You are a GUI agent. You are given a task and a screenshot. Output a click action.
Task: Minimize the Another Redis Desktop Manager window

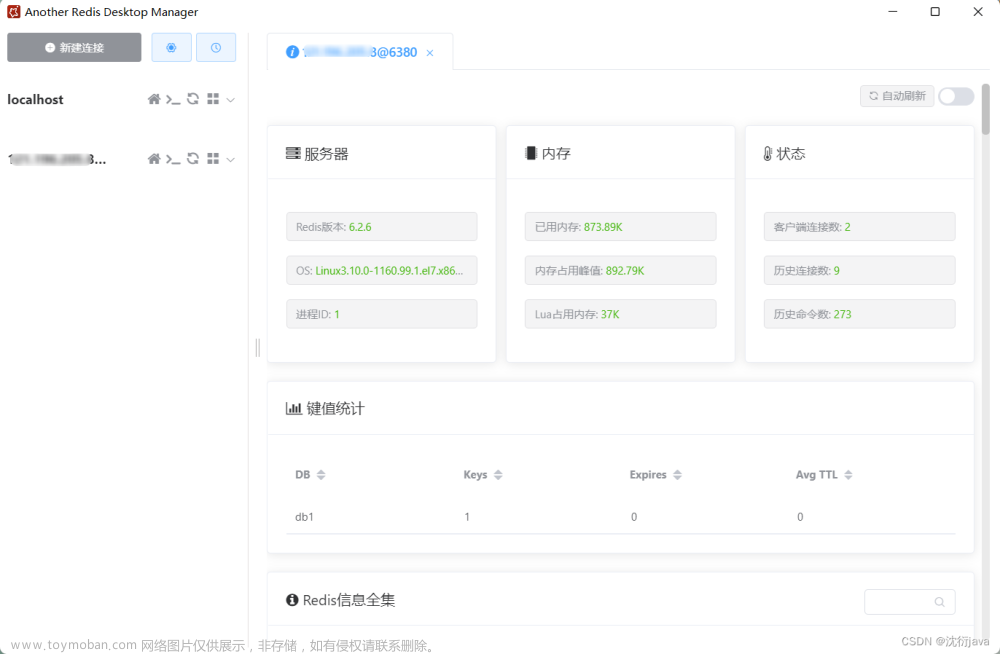click(x=893, y=11)
